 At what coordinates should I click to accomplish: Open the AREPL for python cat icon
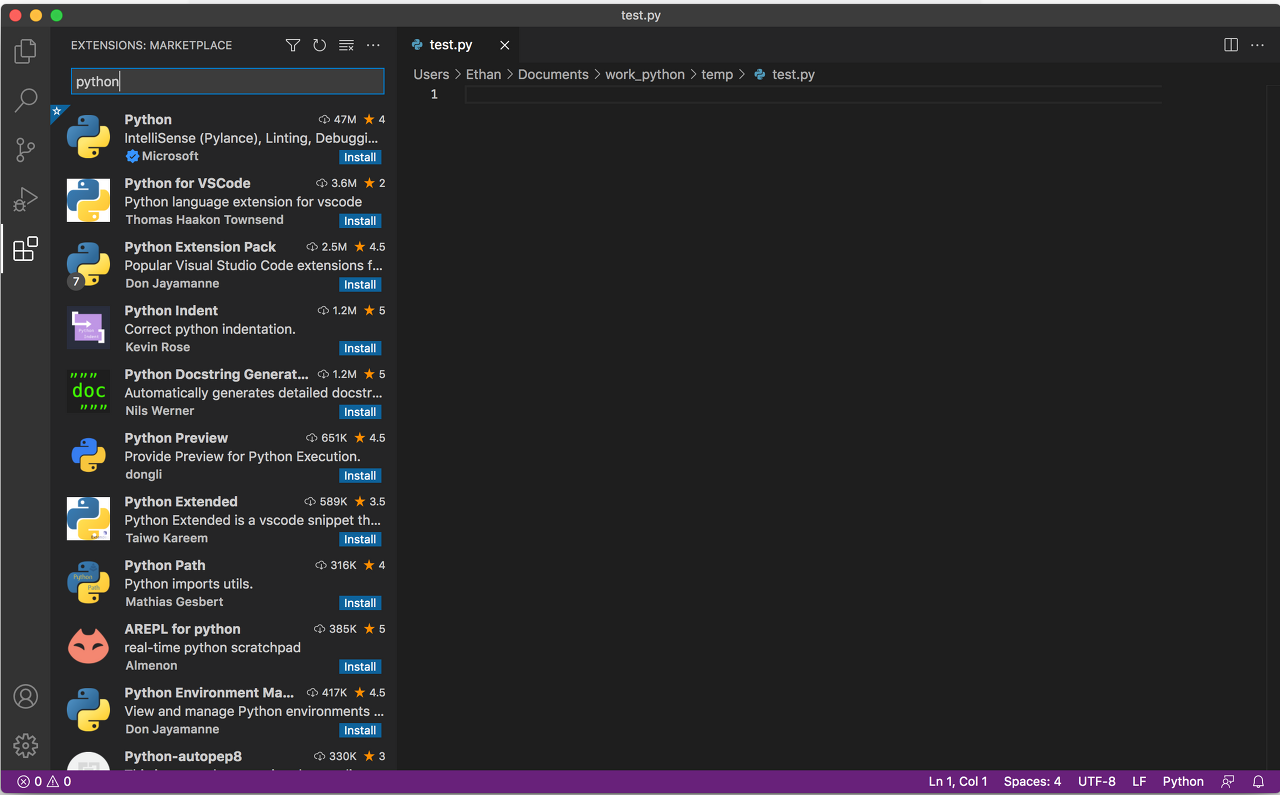click(x=88, y=647)
